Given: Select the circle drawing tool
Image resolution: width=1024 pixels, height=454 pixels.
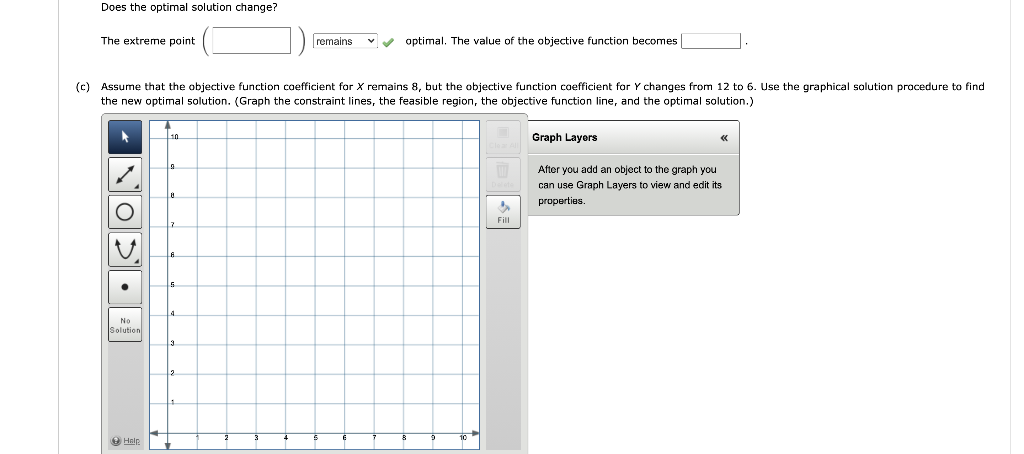Looking at the screenshot, I should click(125, 212).
